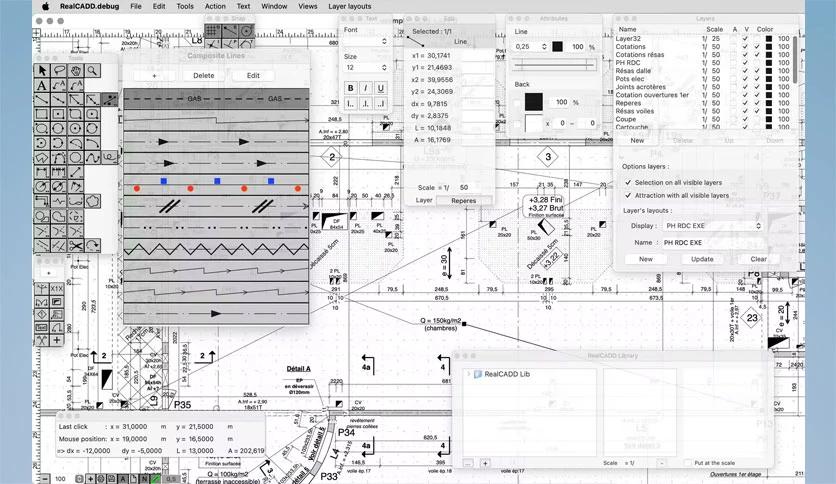Screen dimensions: 836x484
Task: Select the GAS composite line style
Action: pyautogui.click(x=216, y=99)
